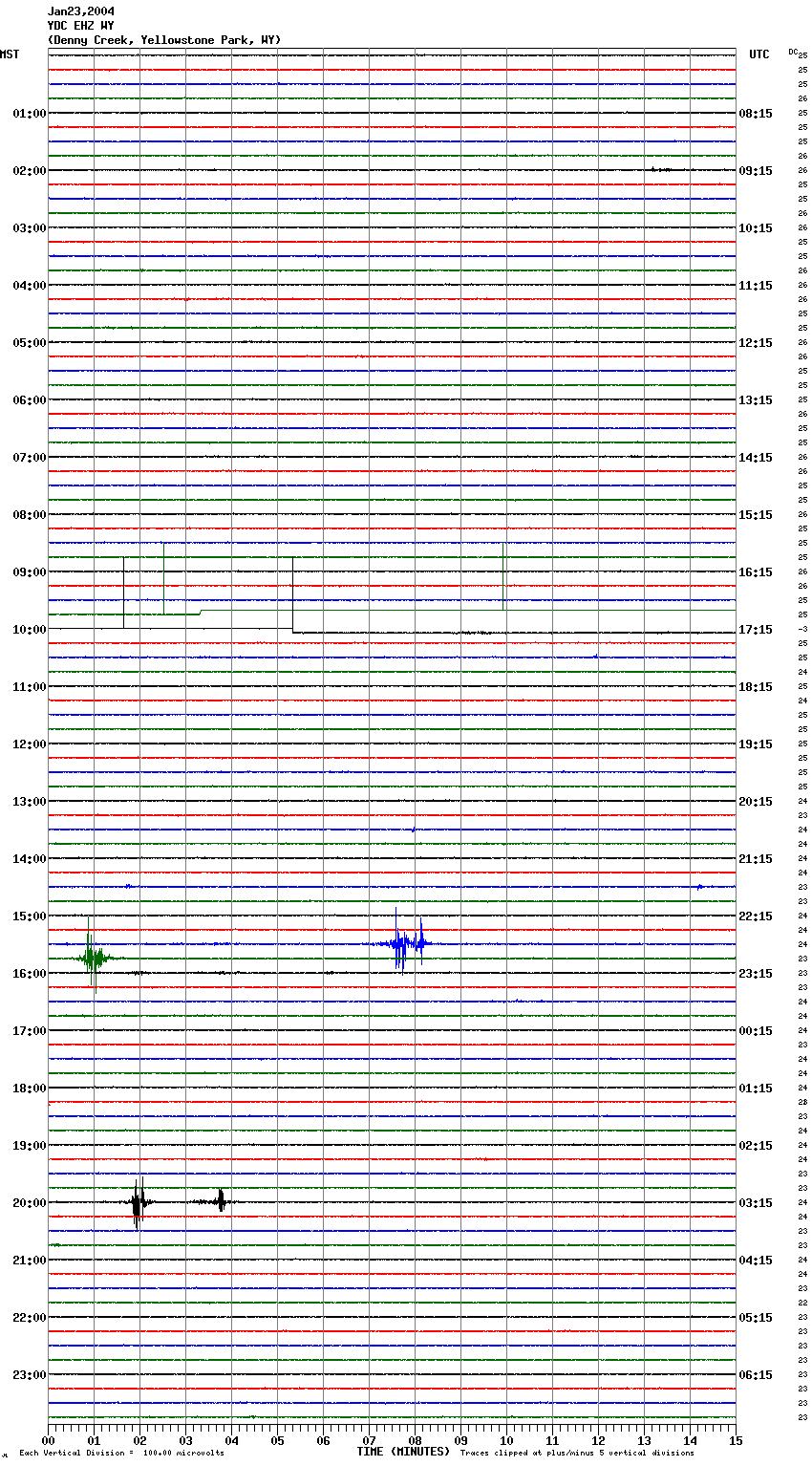Viewport: 812px width, 1466px height.
Task: Click the '-3' DC offset value
Action: 802,629
